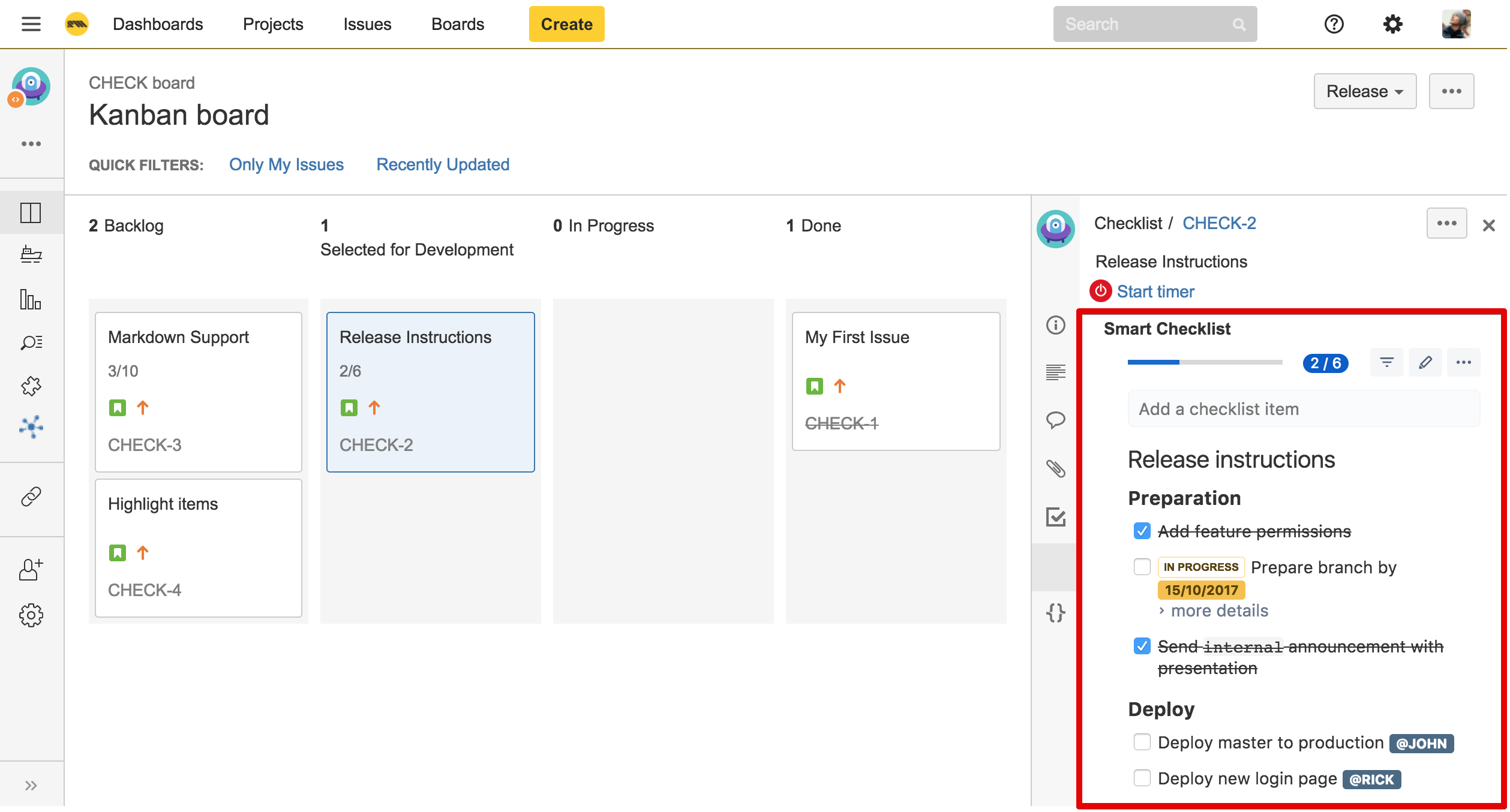Open the CHECK-2 issue overflow menu

1448,224
